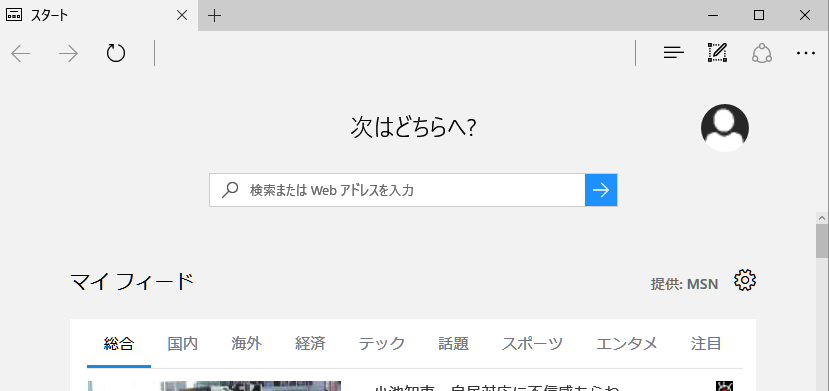Click the マイ フィード heading

point(132,282)
